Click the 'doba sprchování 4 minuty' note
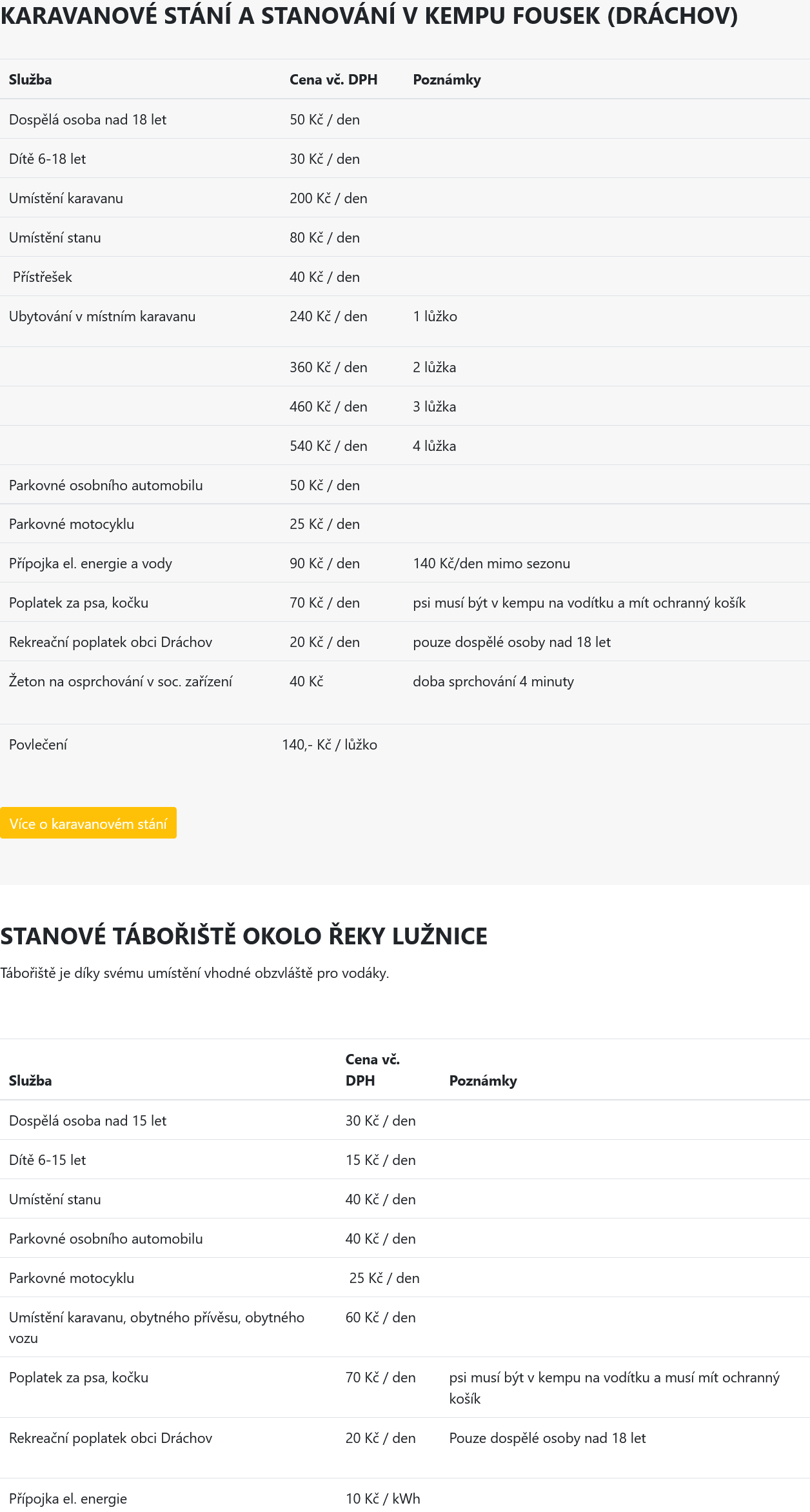Viewport: 810px width, 1512px height. point(493,681)
